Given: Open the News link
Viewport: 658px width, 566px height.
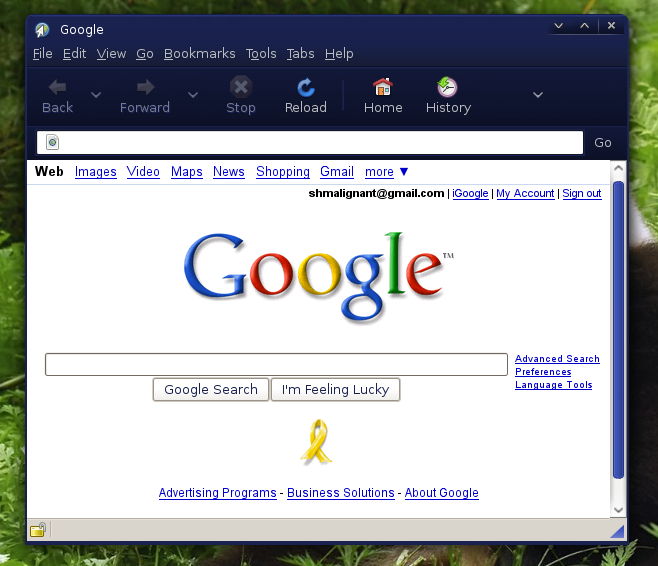Looking at the screenshot, I should point(229,172).
